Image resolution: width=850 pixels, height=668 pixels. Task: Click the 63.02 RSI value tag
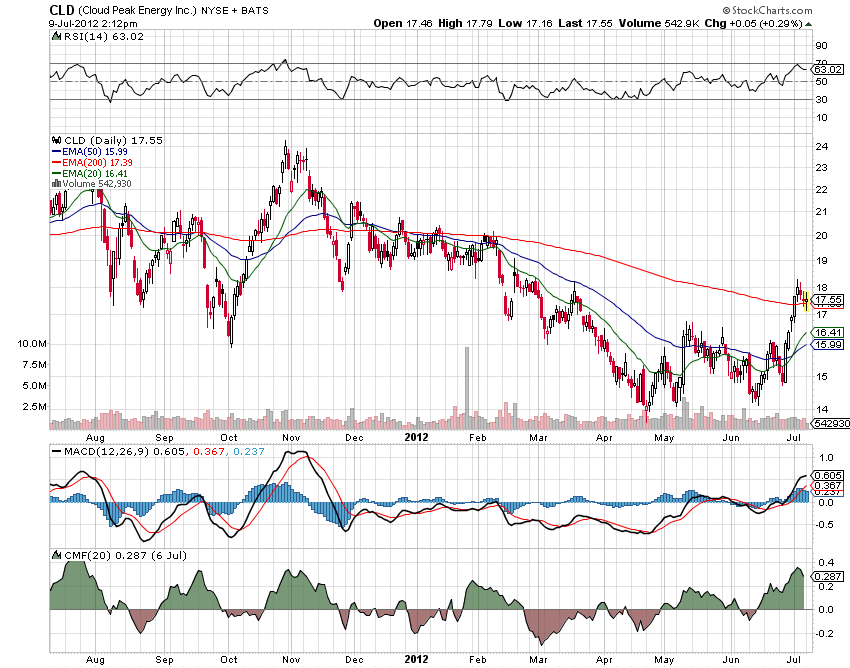(x=828, y=69)
